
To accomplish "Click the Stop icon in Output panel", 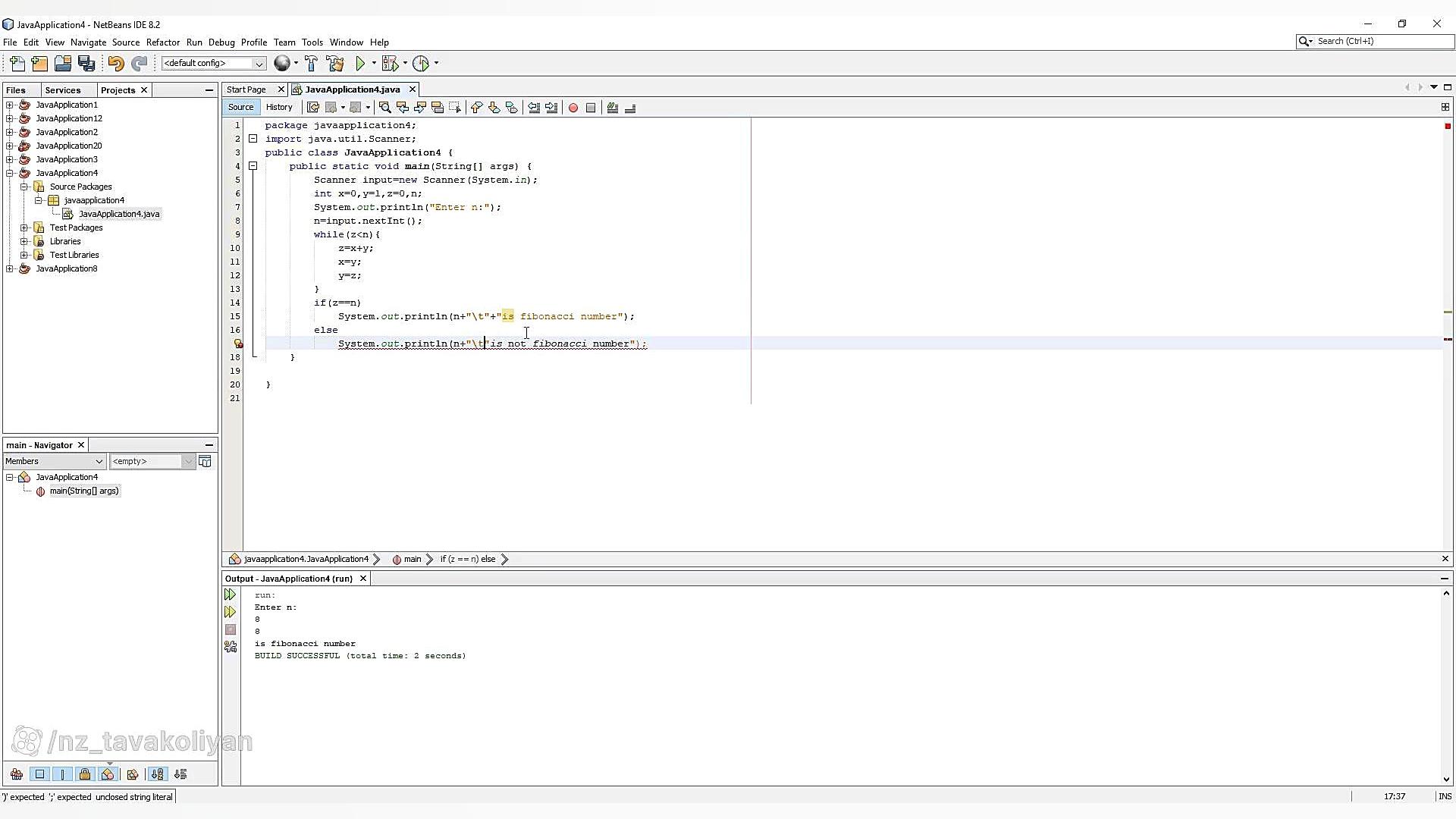I will pyautogui.click(x=231, y=629).
